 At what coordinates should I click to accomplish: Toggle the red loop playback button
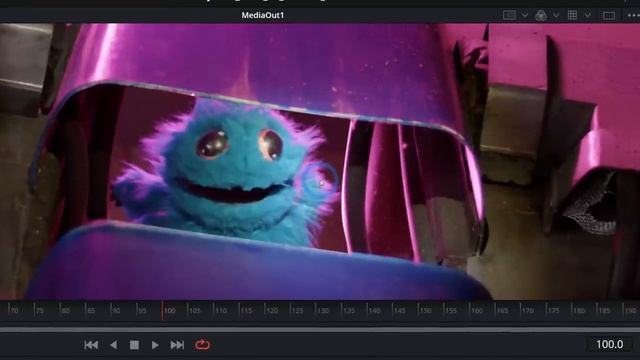pos(202,345)
